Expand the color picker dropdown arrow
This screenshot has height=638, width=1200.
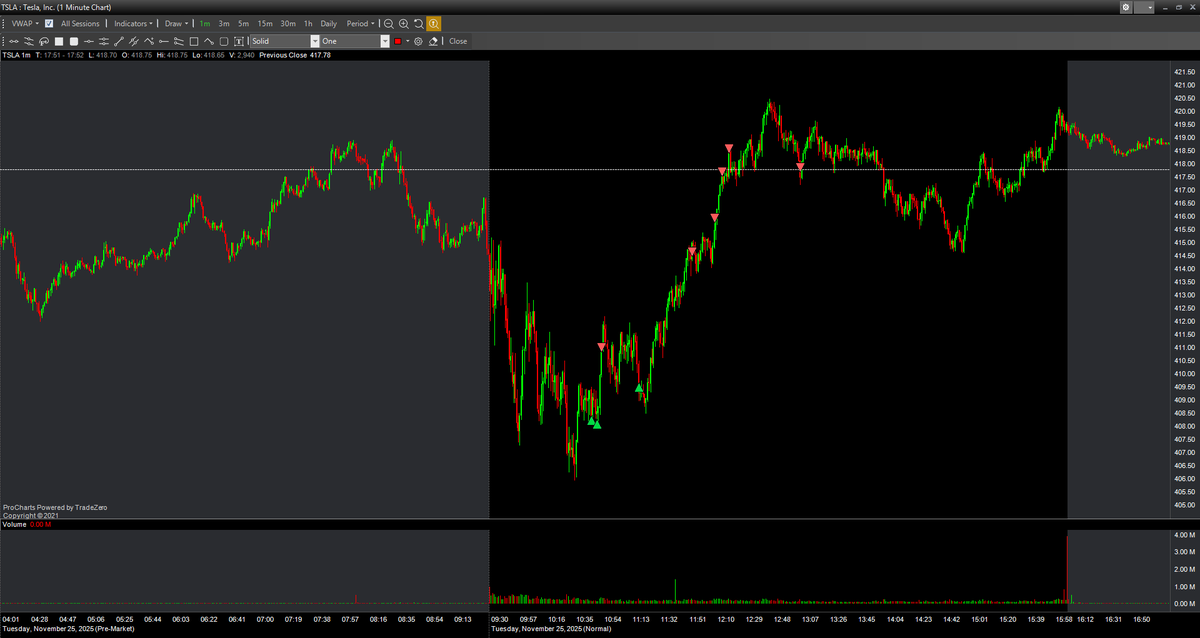408,41
